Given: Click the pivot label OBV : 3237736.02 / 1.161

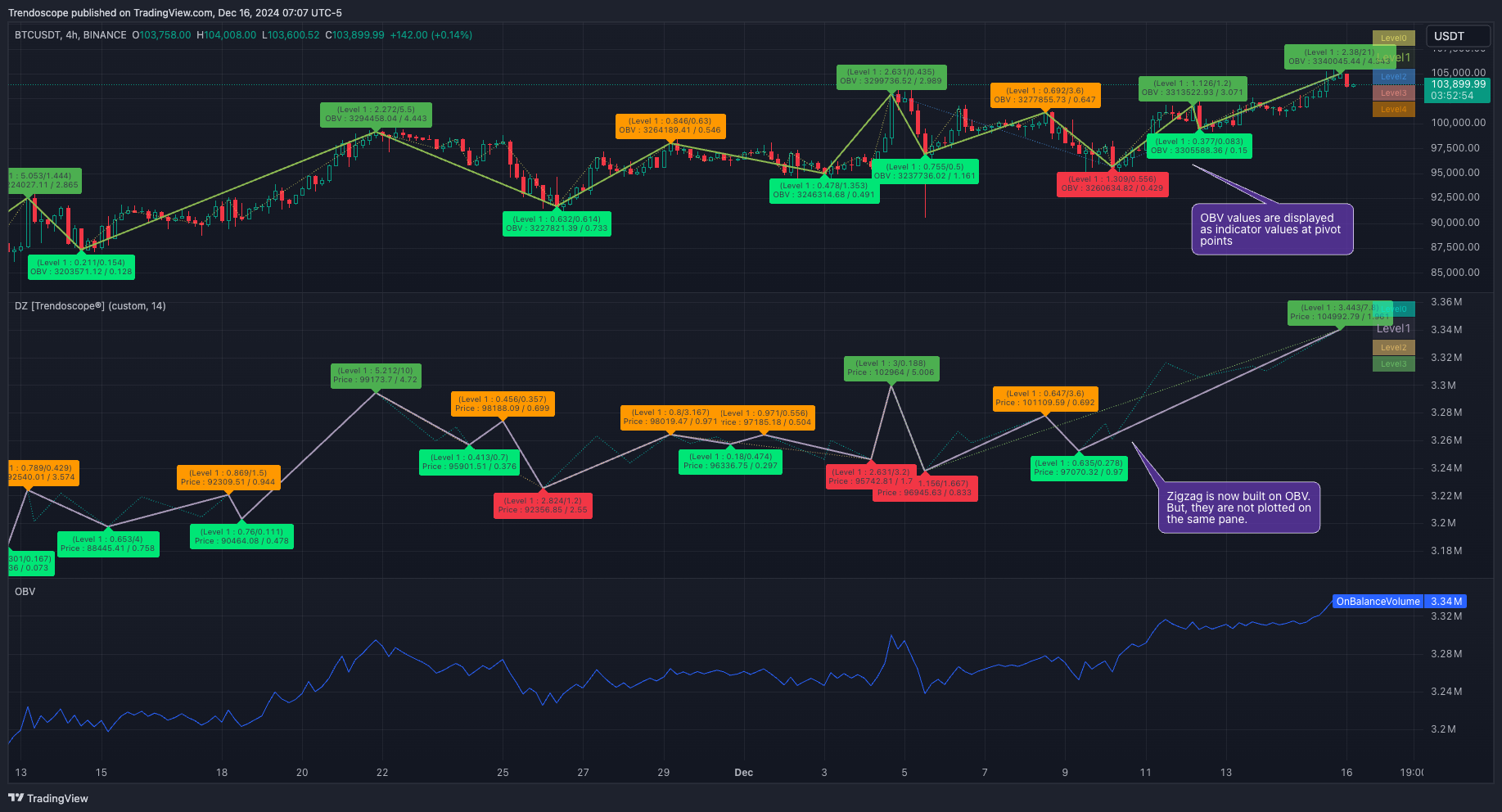Looking at the screenshot, I should click(x=925, y=171).
